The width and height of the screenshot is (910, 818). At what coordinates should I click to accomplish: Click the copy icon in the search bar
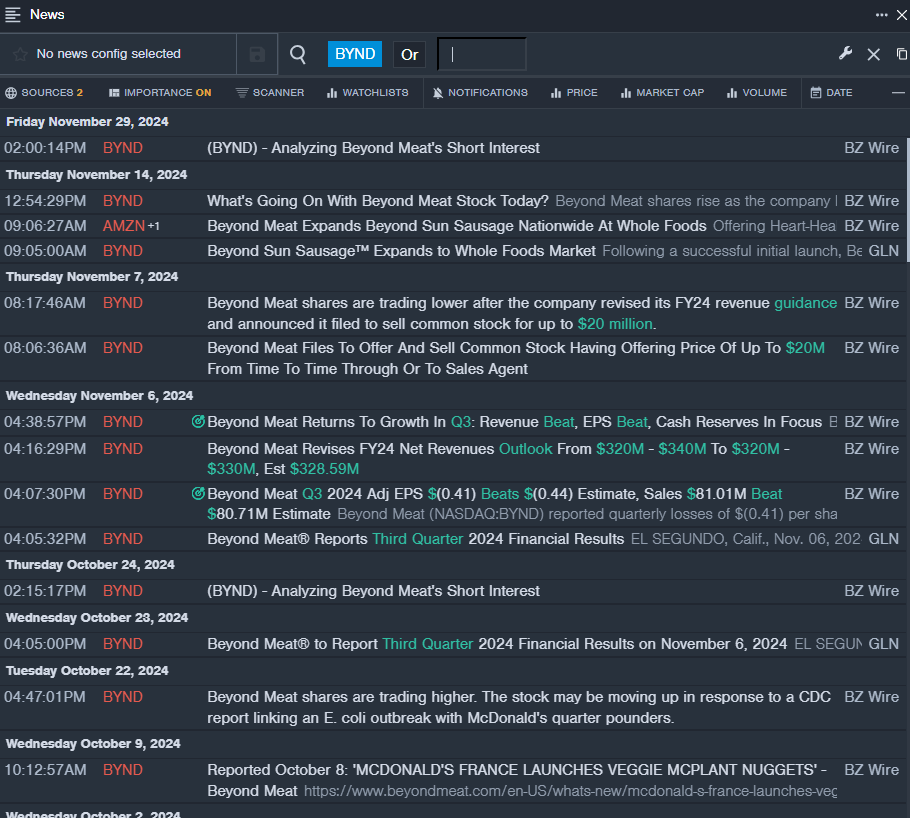(x=901, y=54)
